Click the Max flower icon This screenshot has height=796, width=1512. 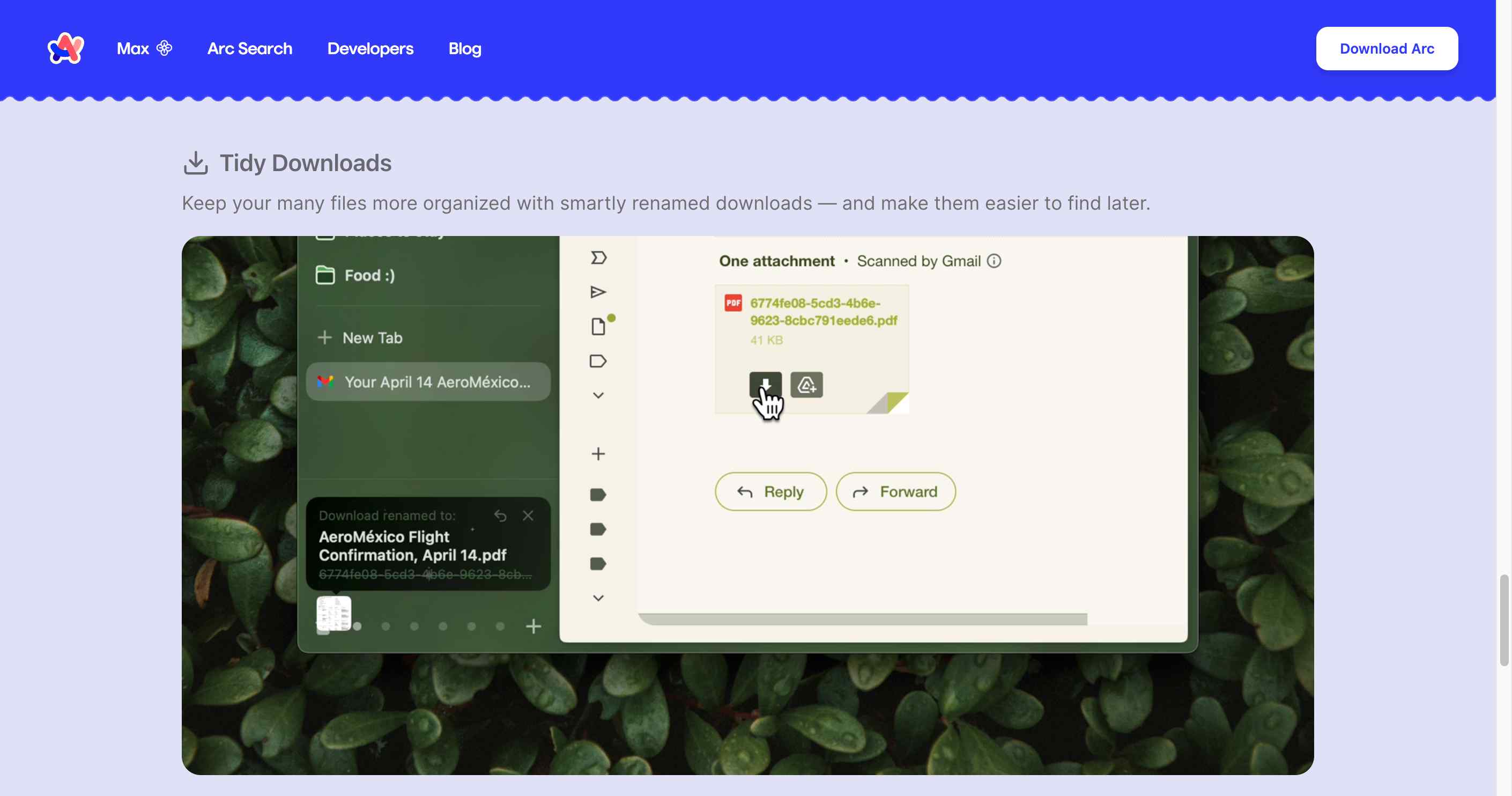pos(165,48)
